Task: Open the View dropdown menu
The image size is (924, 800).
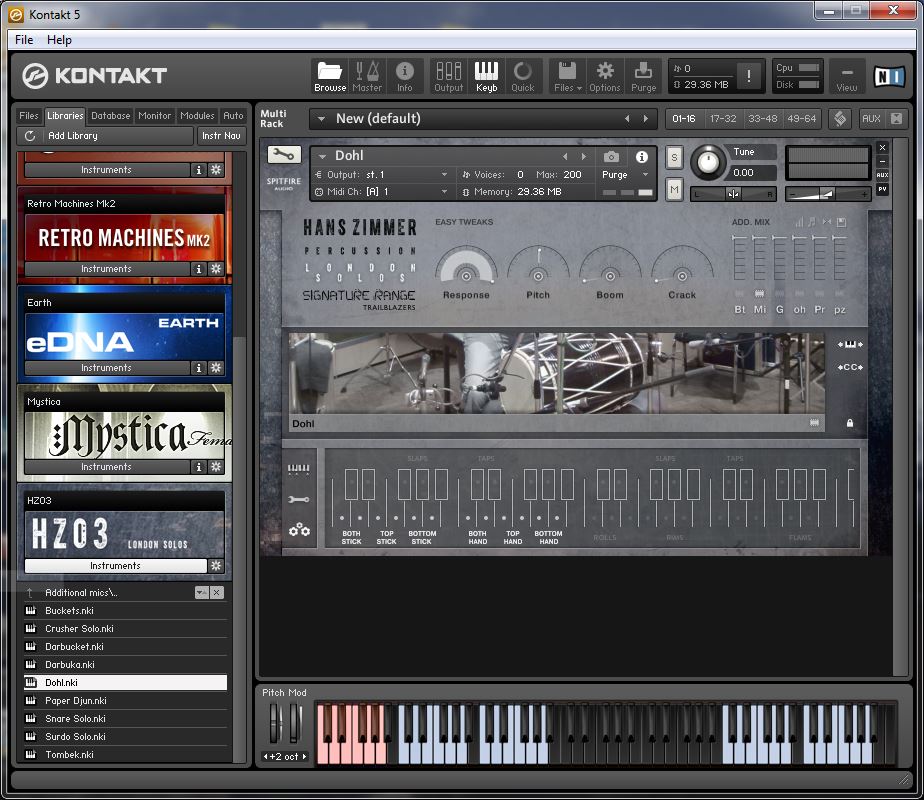Action: [846, 77]
